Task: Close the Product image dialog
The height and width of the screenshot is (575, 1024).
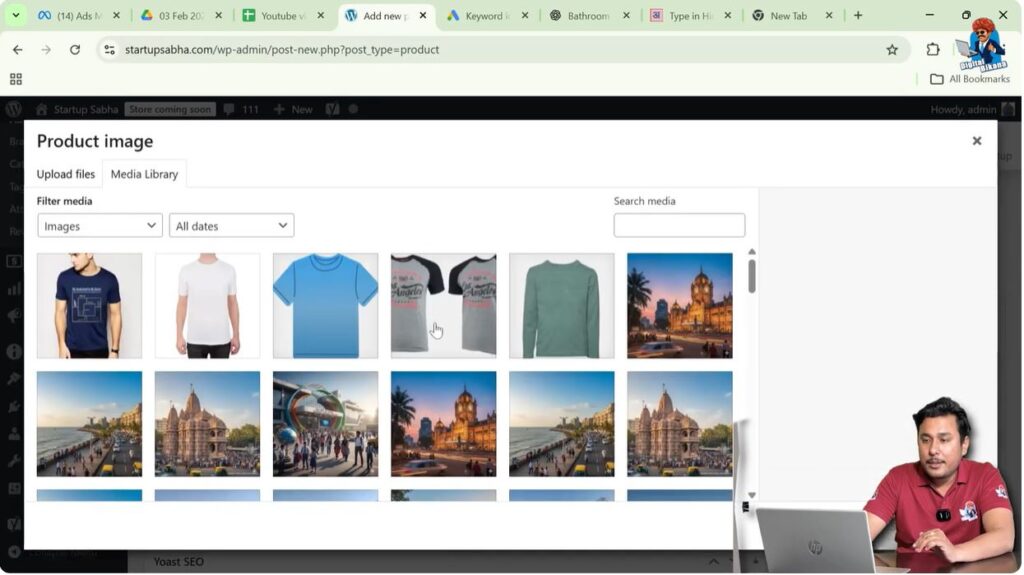Action: (x=977, y=141)
